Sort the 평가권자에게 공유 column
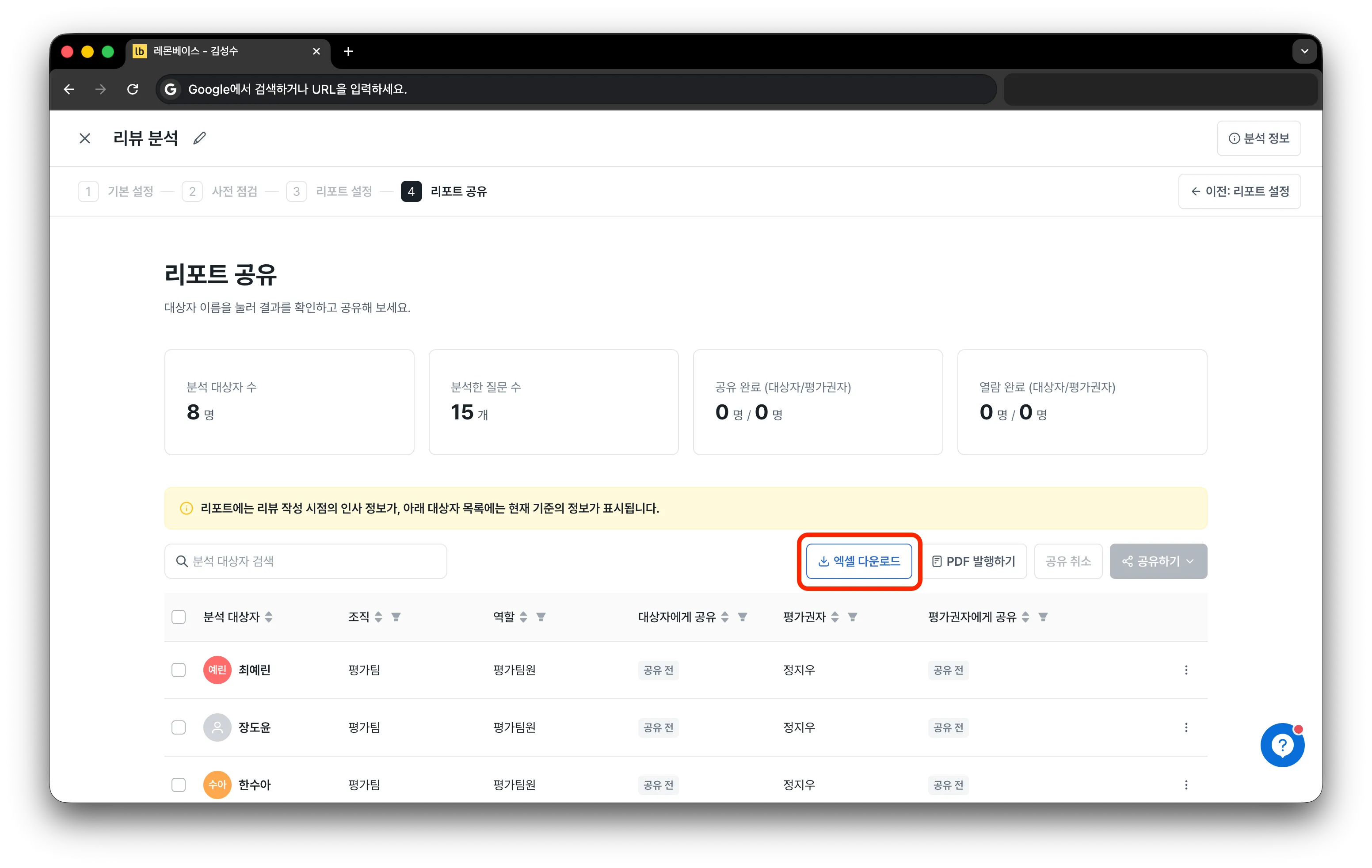The image size is (1372, 868). (x=1025, y=617)
